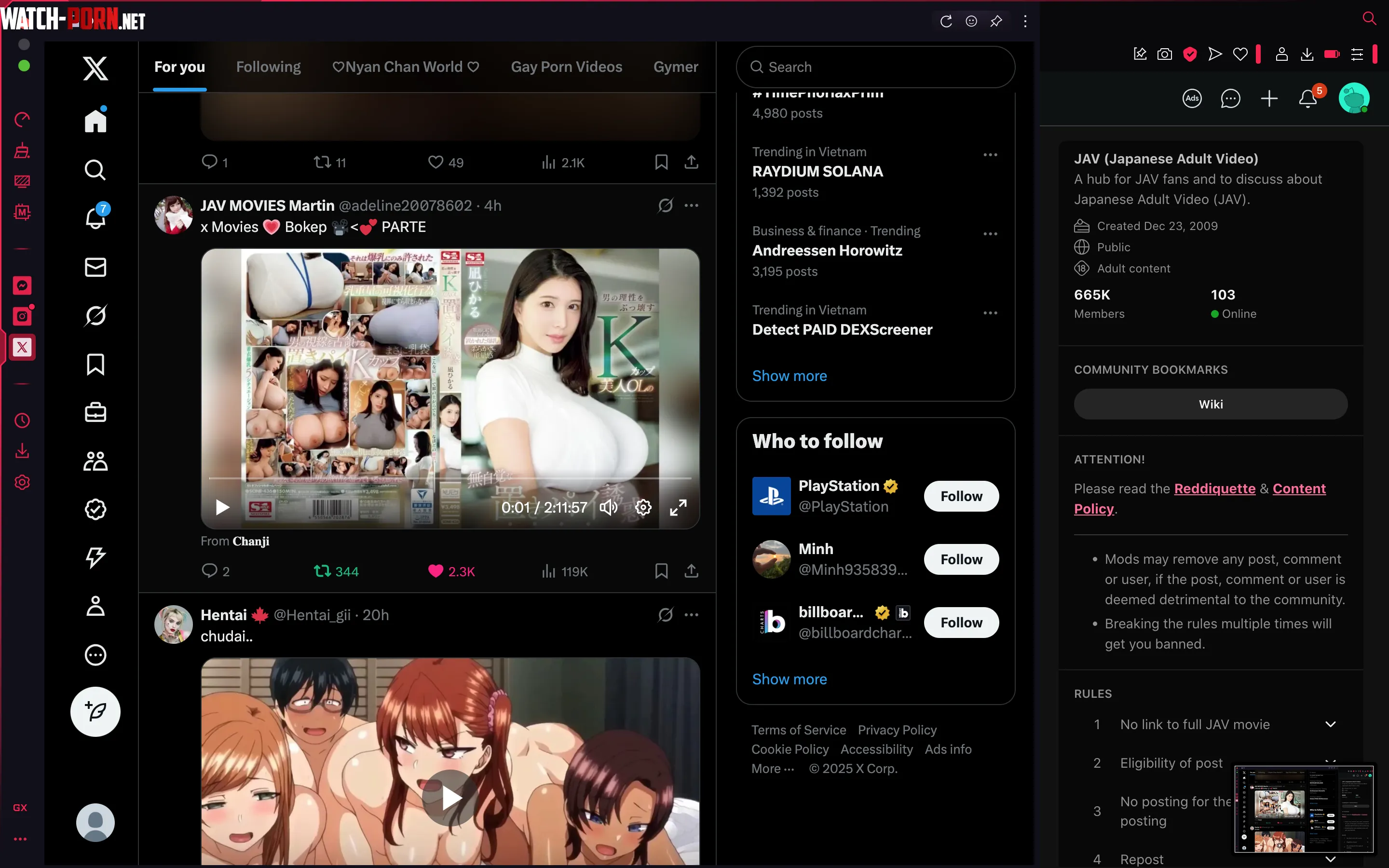This screenshot has height=868, width=1389.
Task: Open video settings gear menu
Action: click(x=643, y=507)
